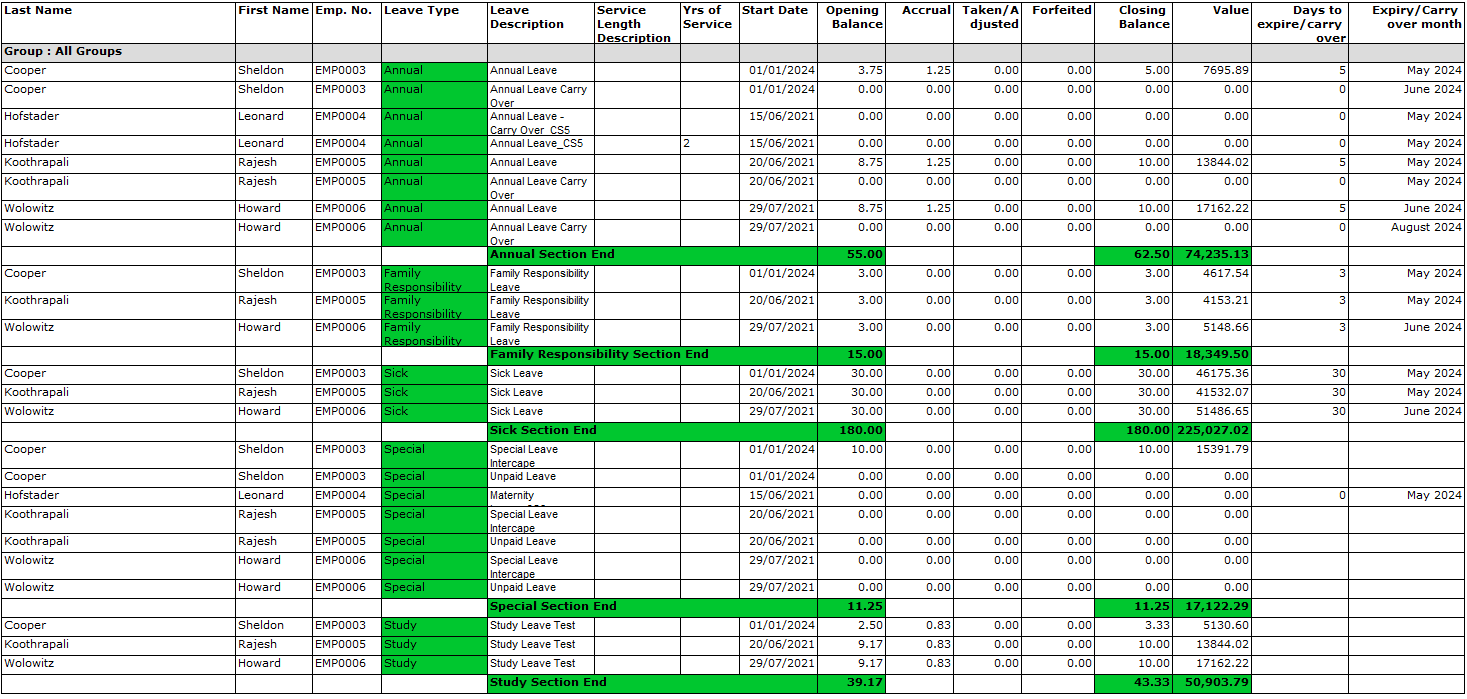Select the Annual Section End total row
Viewport: 1467px width, 699px height.
552,255
